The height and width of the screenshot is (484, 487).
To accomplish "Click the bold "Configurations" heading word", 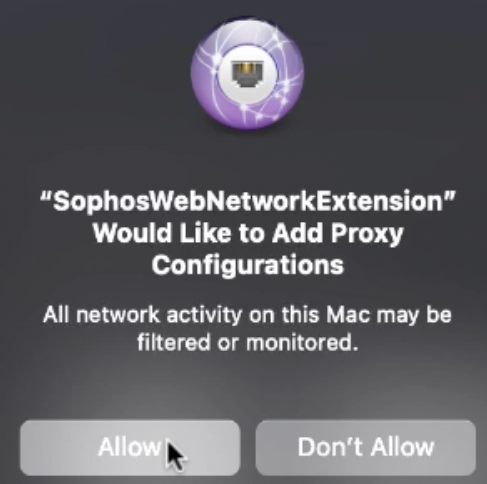I will pyautogui.click(x=248, y=265).
